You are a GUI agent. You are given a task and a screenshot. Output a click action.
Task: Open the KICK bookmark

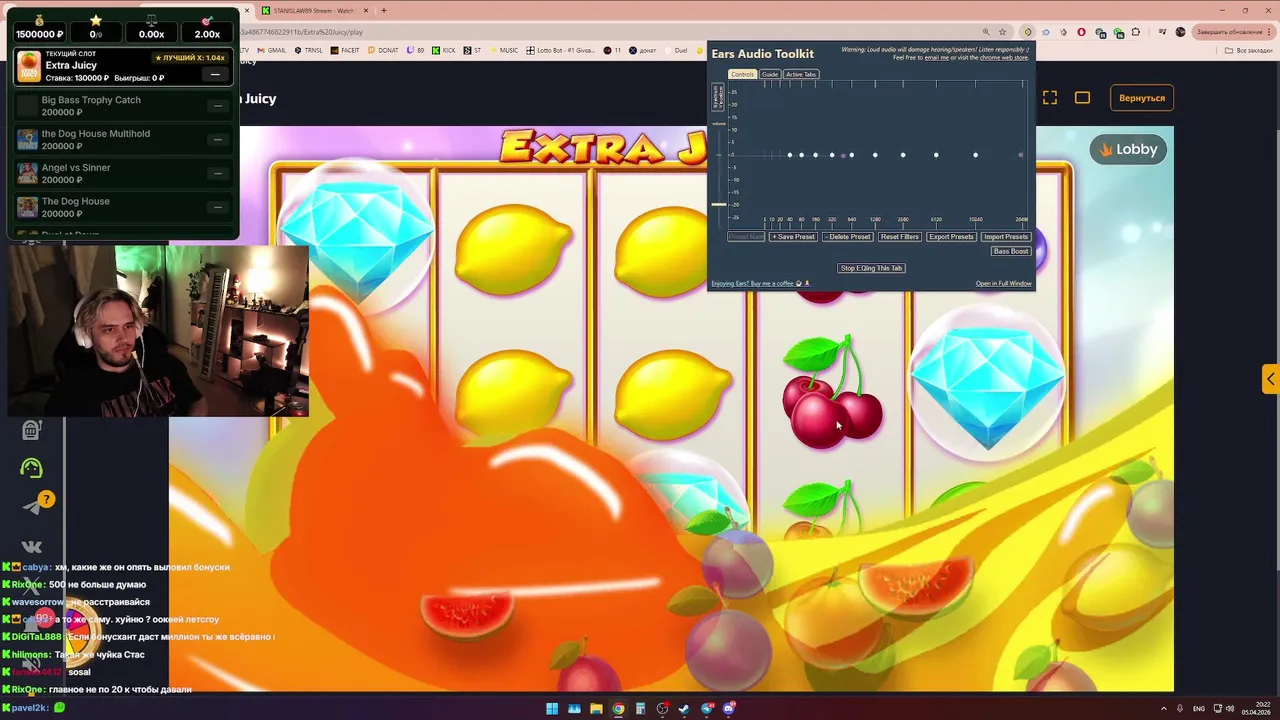click(444, 50)
